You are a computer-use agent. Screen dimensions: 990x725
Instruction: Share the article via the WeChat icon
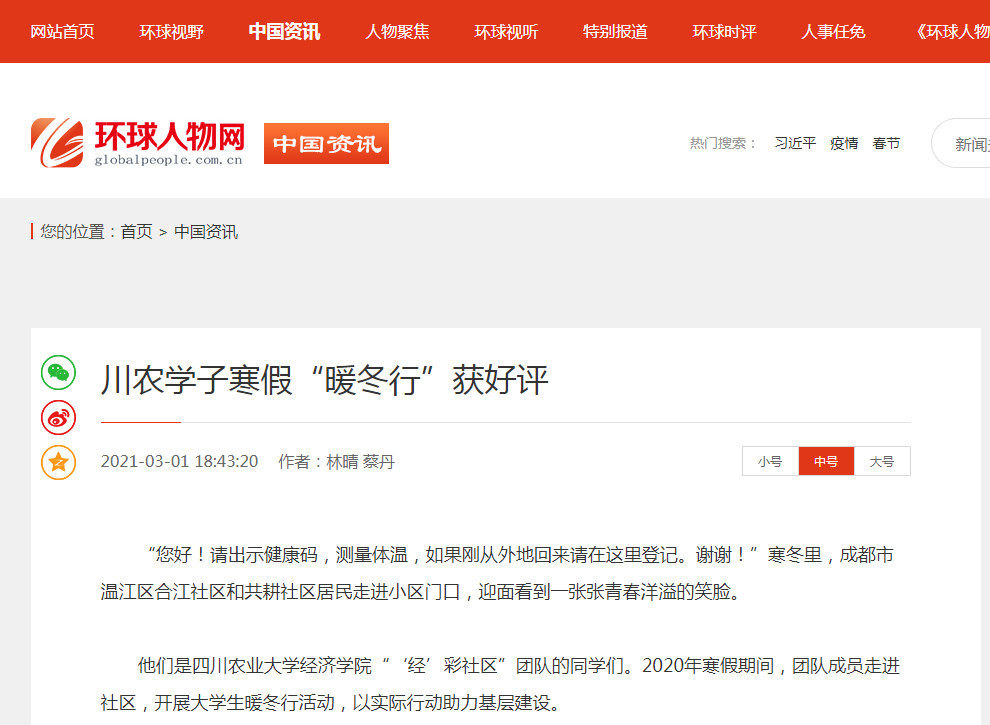59,373
